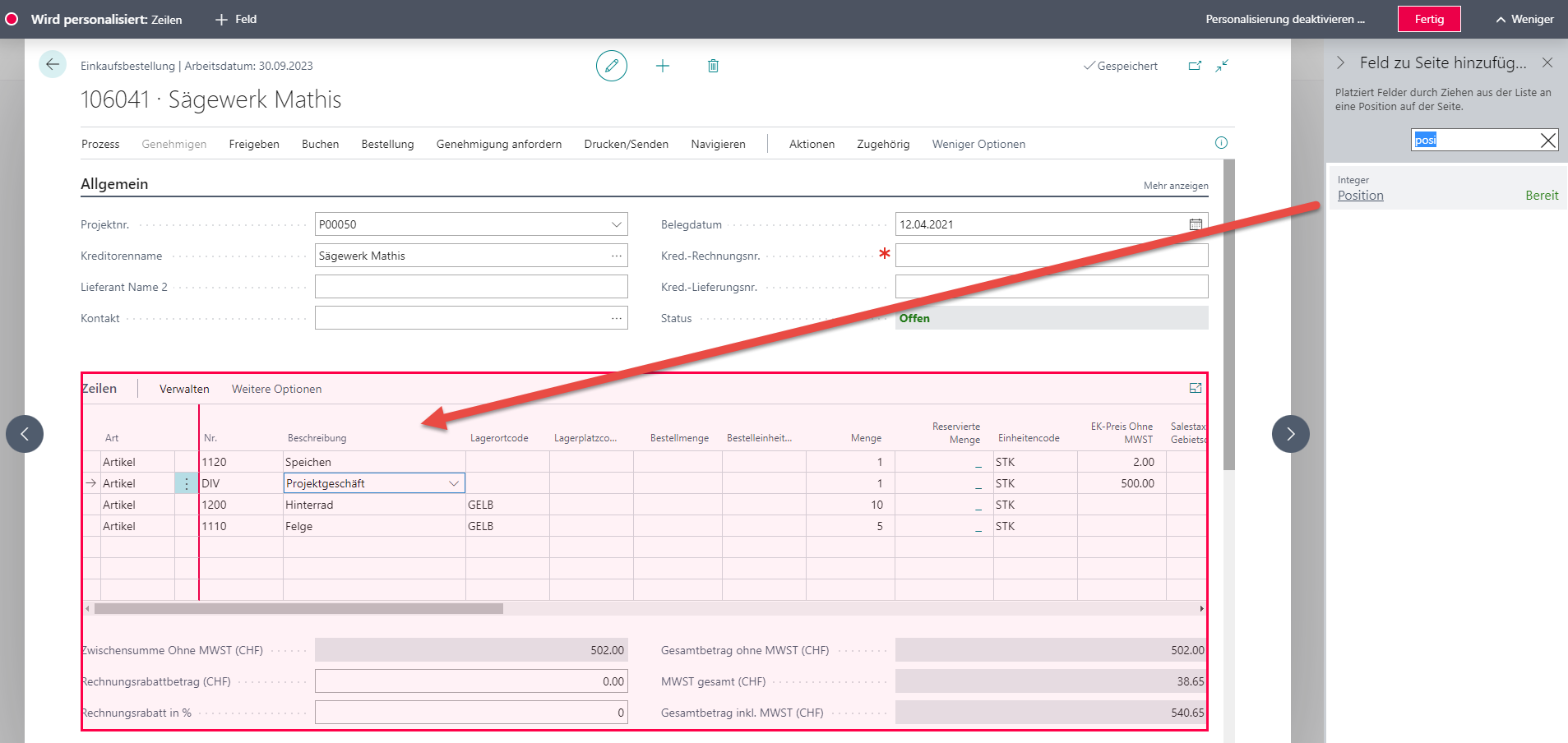
Task: Go back with the left arrow icon
Action: coord(53,64)
